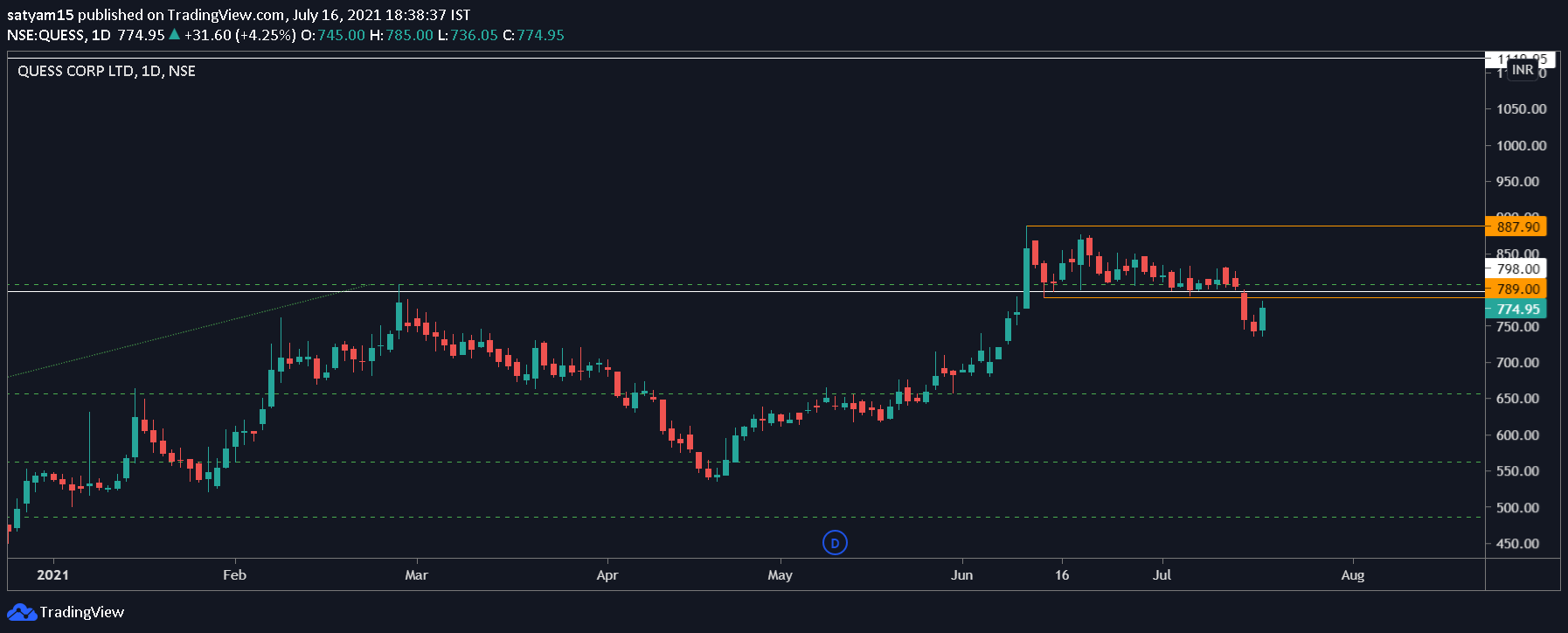Click the May label on the time axis
Screen dimensions: 1568x633
[x=780, y=574]
